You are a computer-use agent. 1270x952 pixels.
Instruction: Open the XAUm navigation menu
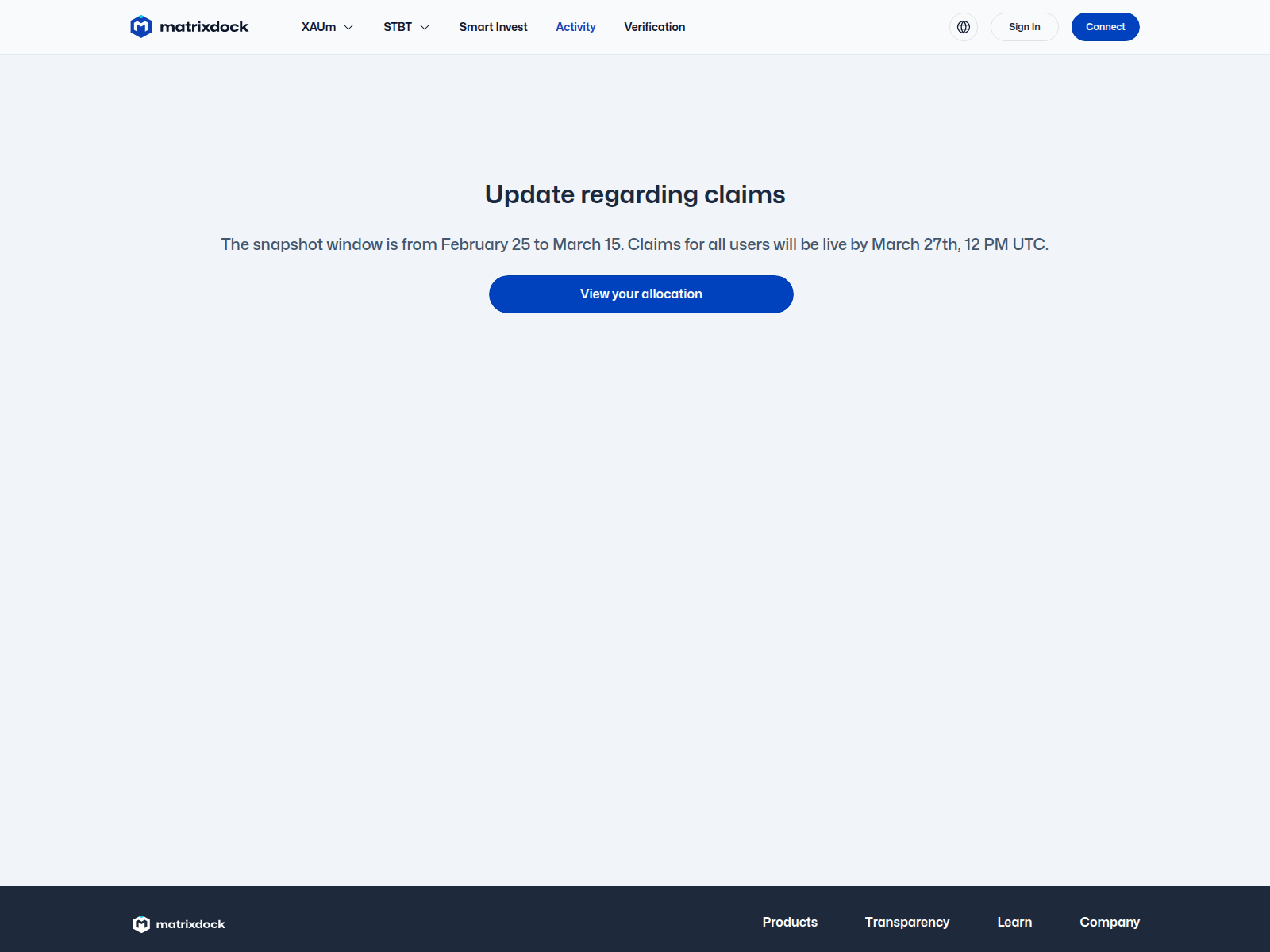pyautogui.click(x=318, y=27)
